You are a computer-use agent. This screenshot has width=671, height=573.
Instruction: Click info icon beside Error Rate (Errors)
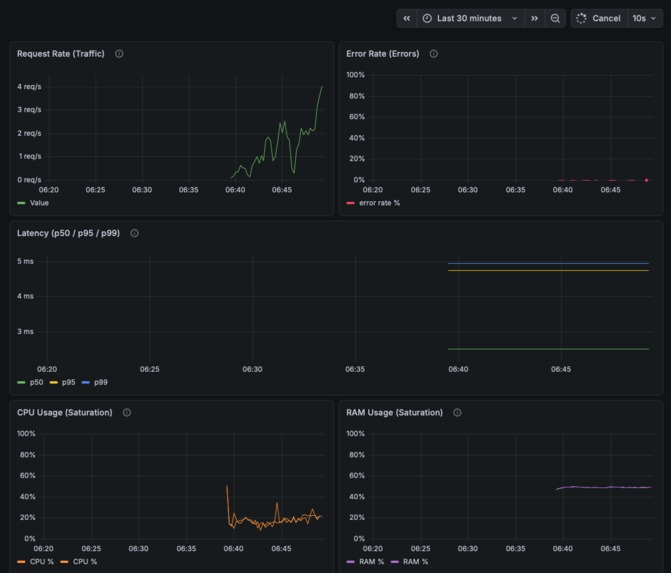point(433,53)
